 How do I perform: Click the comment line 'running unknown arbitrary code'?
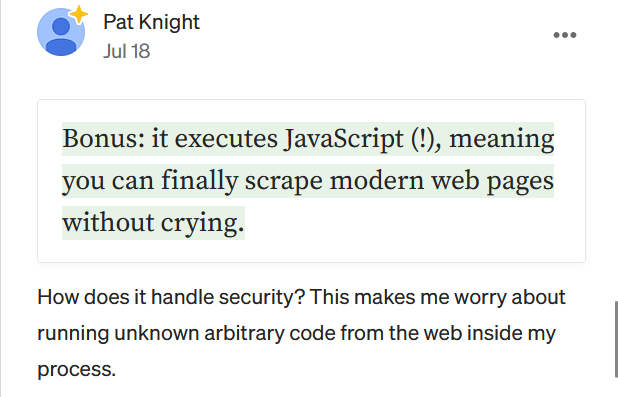(x=188, y=333)
